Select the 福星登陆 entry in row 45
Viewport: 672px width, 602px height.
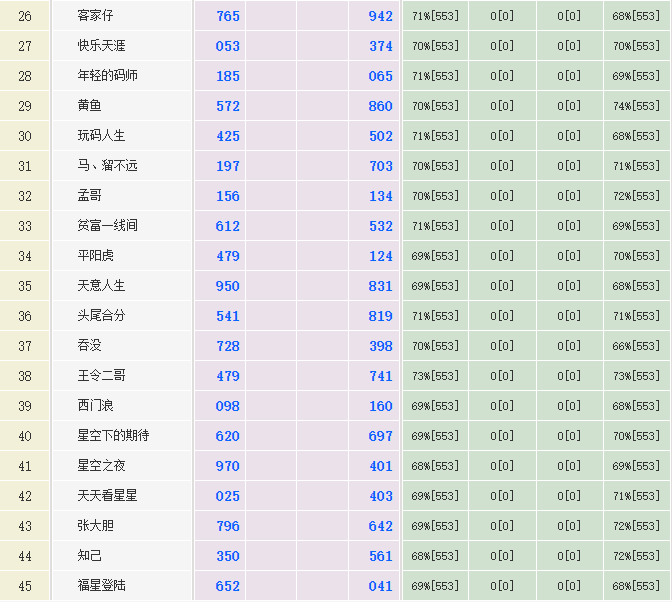[x=102, y=586]
